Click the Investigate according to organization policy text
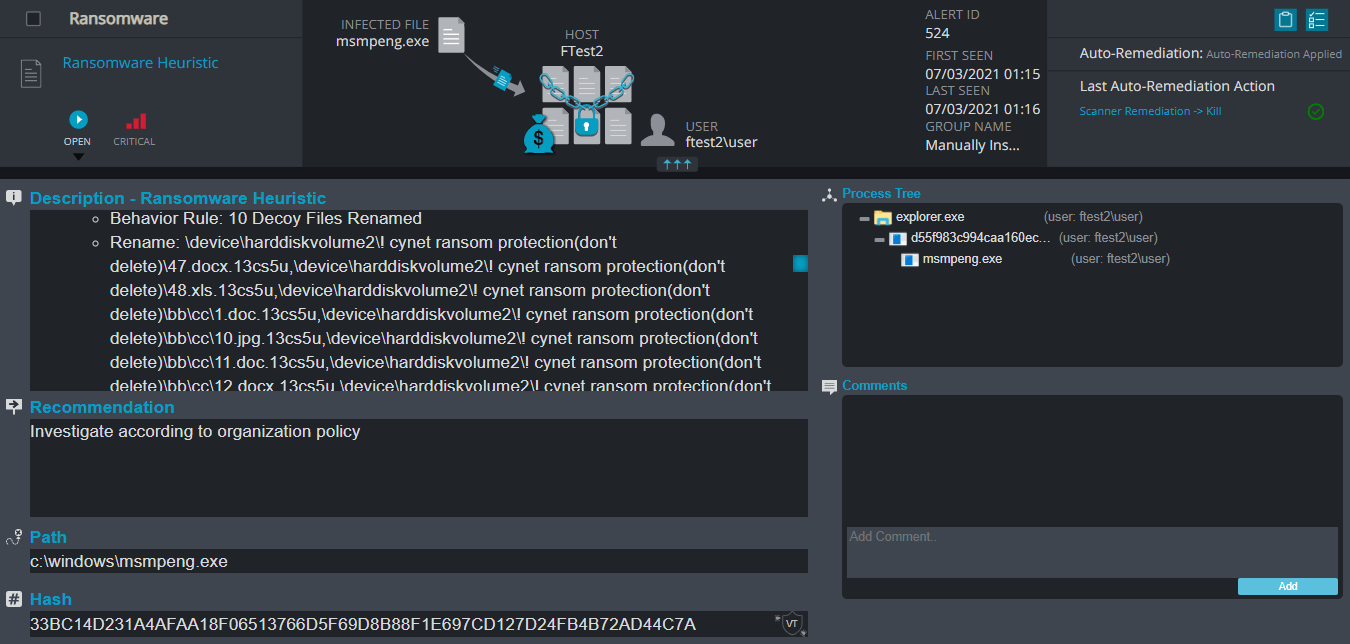Viewport: 1350px width, 644px height. tap(195, 432)
